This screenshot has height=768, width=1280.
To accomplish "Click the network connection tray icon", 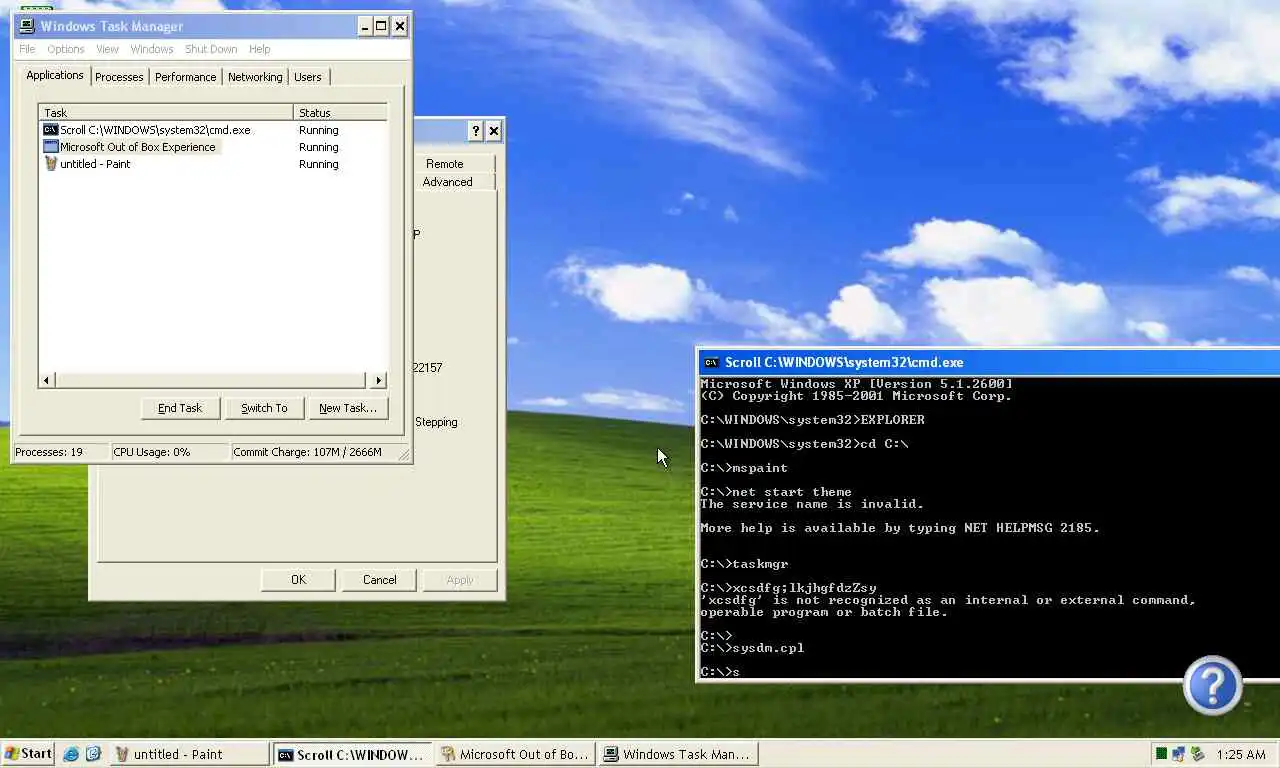I will click(1179, 754).
